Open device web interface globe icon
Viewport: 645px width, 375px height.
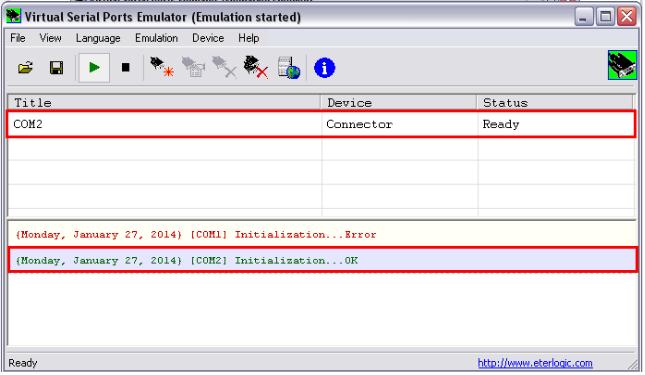[x=288, y=68]
